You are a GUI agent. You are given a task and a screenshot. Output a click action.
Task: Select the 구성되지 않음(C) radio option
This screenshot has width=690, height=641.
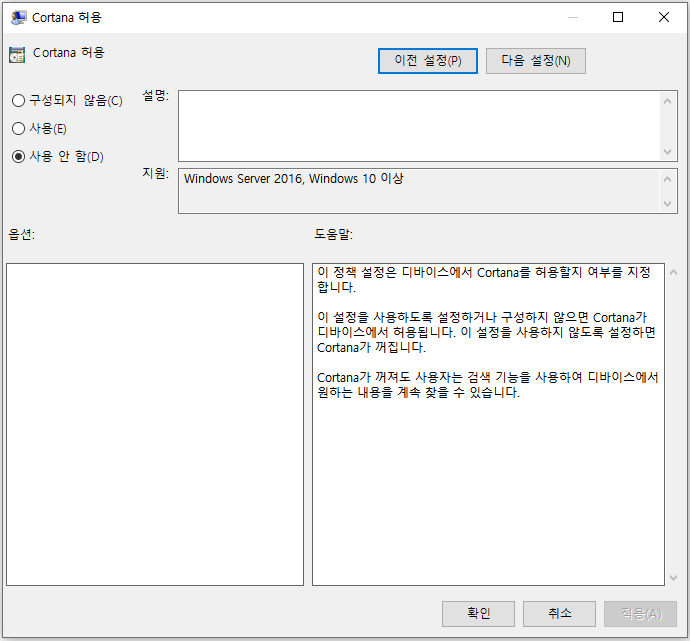point(67,101)
